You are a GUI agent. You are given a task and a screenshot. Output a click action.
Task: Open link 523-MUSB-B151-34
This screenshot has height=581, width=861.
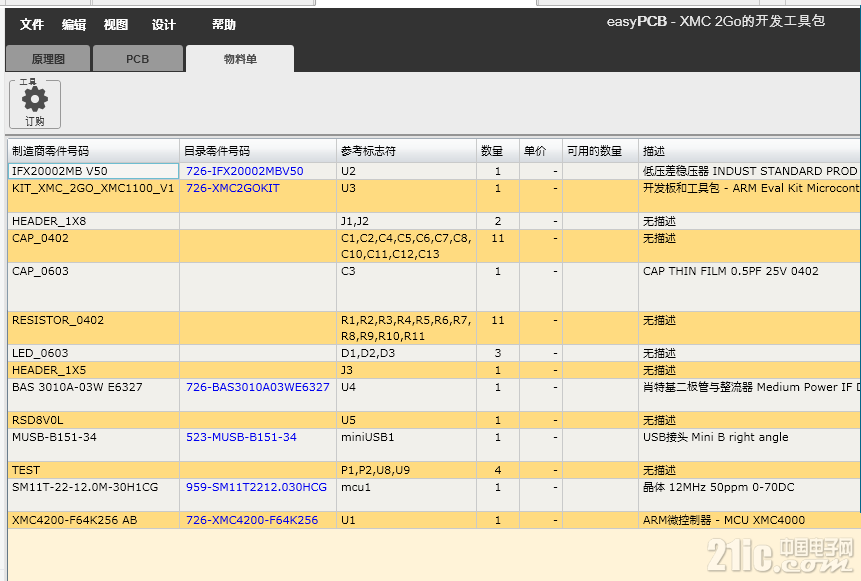(x=241, y=437)
